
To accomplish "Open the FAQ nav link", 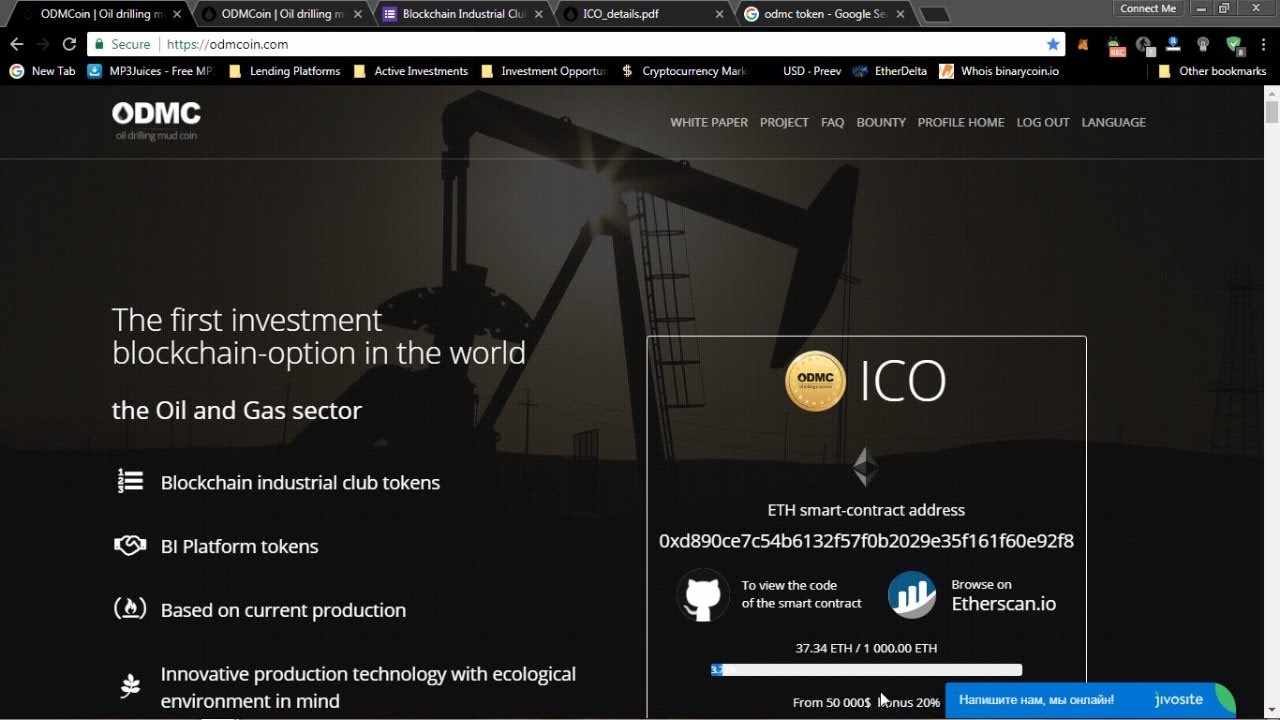I will pos(832,122).
